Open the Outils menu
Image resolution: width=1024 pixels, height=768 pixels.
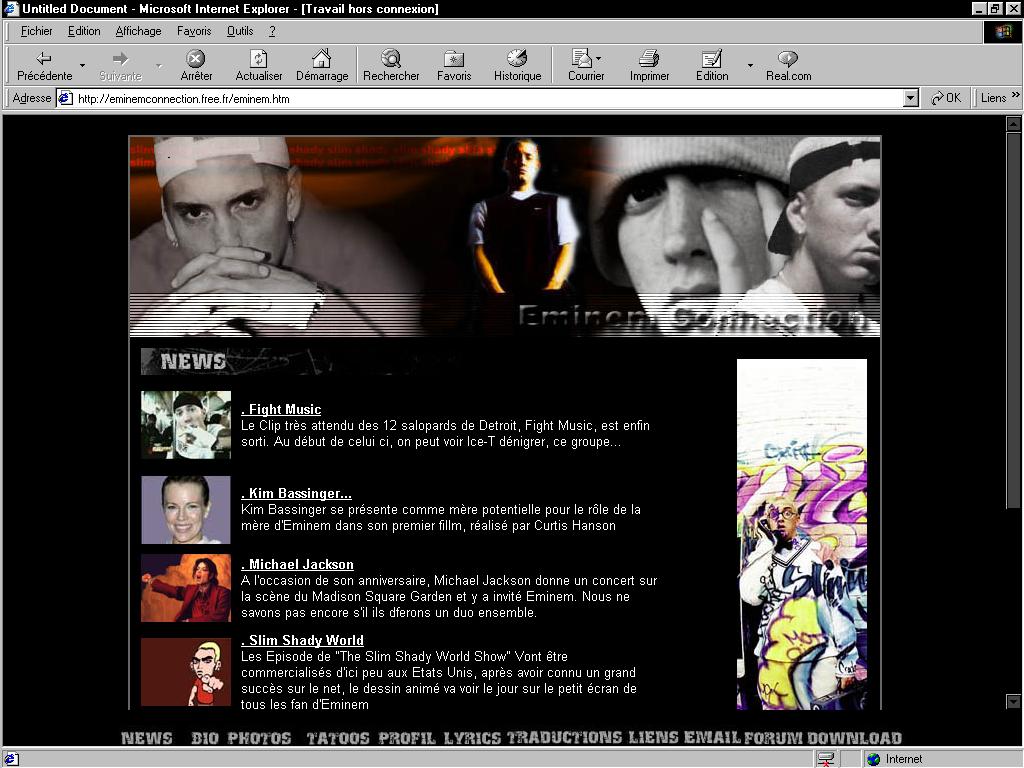(240, 31)
